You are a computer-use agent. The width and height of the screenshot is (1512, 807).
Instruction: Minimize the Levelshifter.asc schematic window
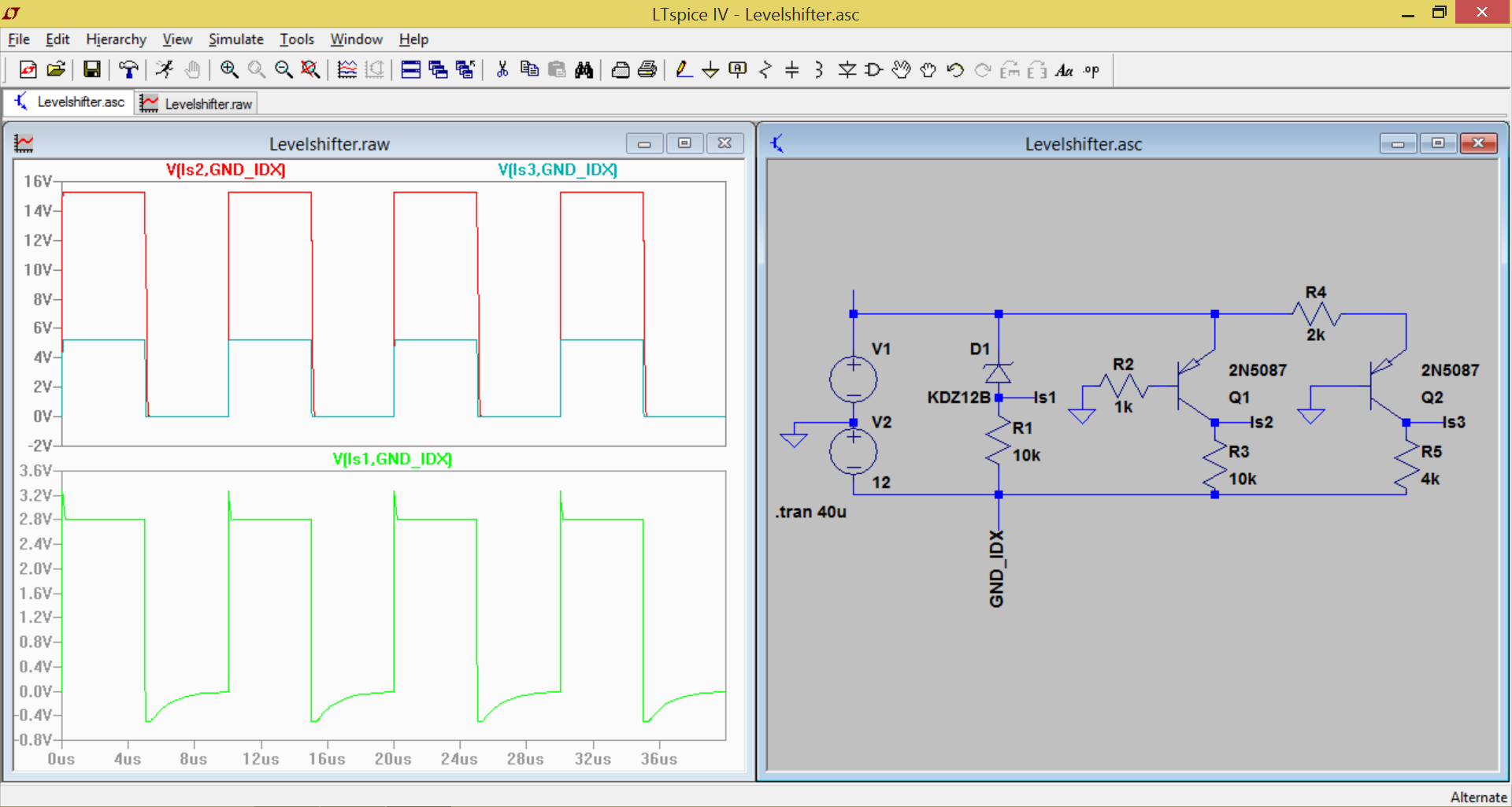(1398, 143)
